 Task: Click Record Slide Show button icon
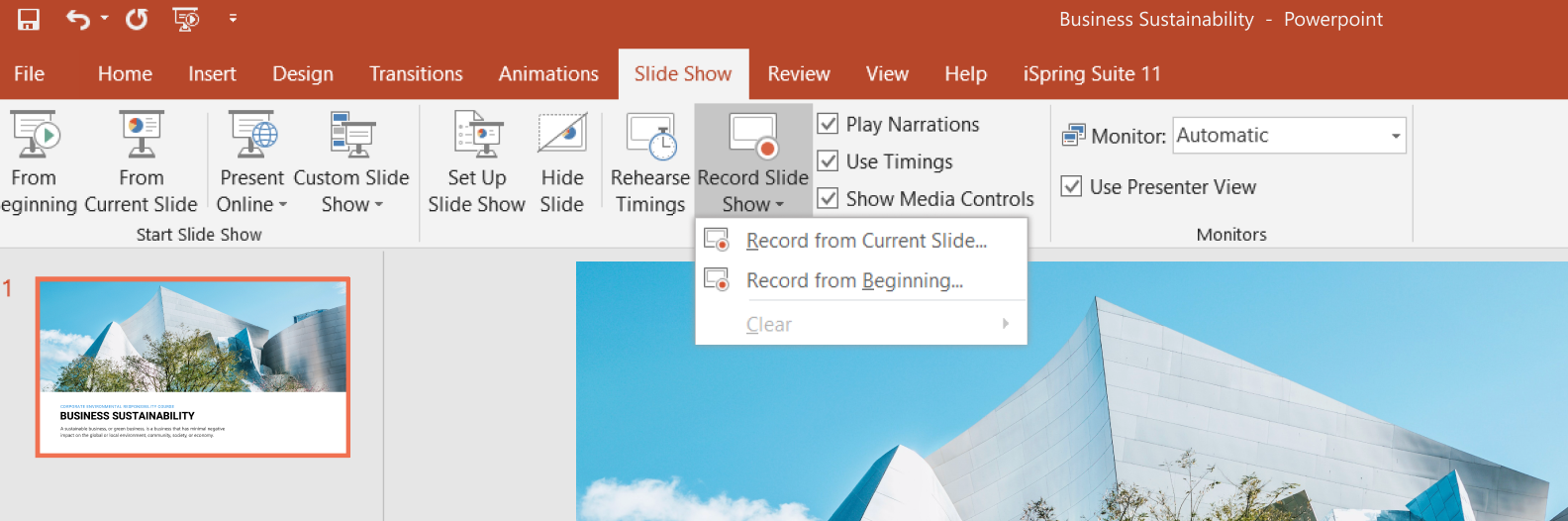[x=753, y=136]
